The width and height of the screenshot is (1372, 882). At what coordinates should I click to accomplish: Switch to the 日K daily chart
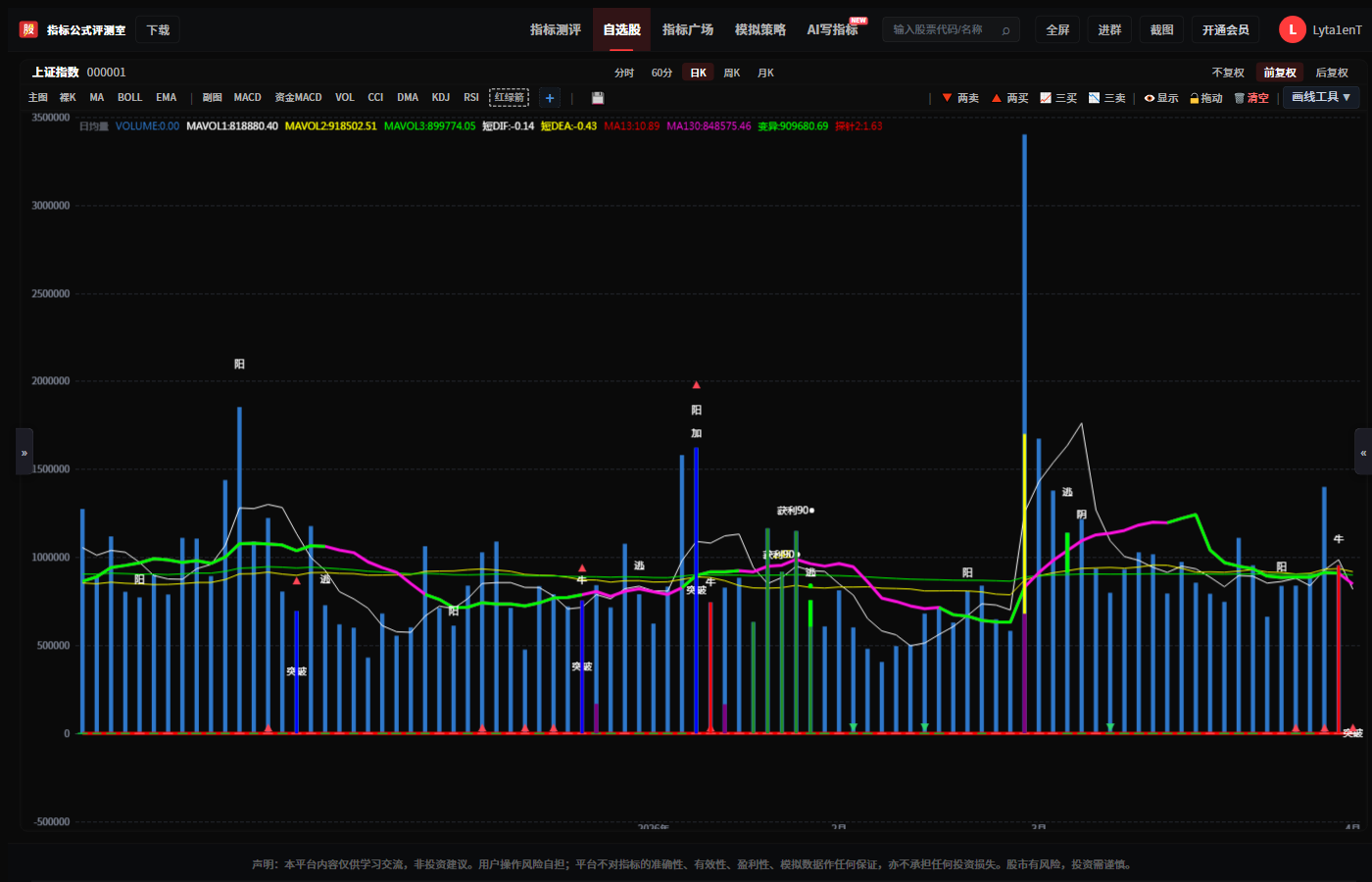[x=698, y=73]
